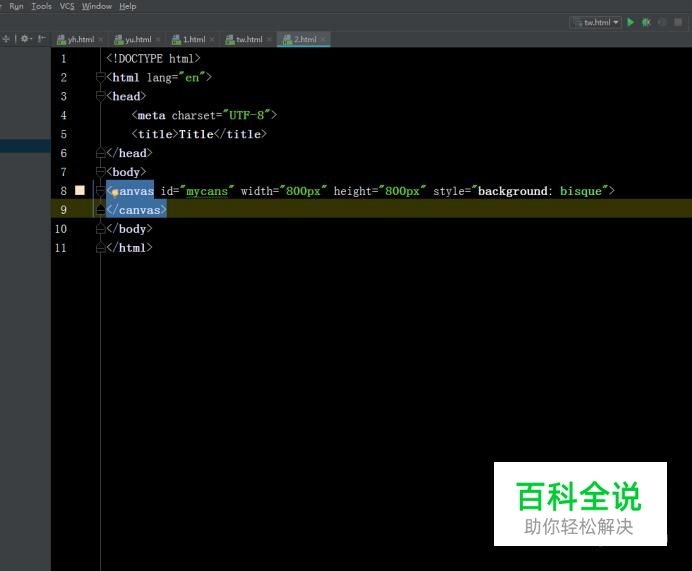Click the green Run button
Screen dimensions: 692x571
point(631,22)
